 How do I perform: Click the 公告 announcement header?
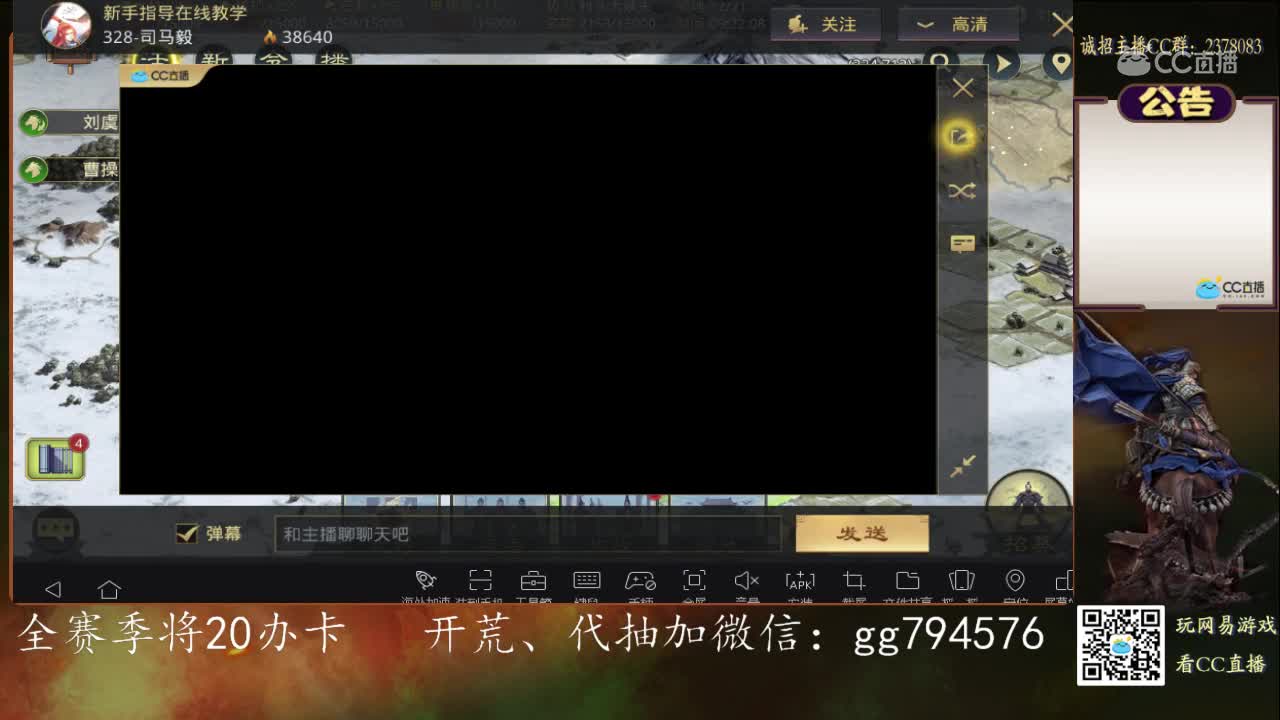click(1176, 102)
